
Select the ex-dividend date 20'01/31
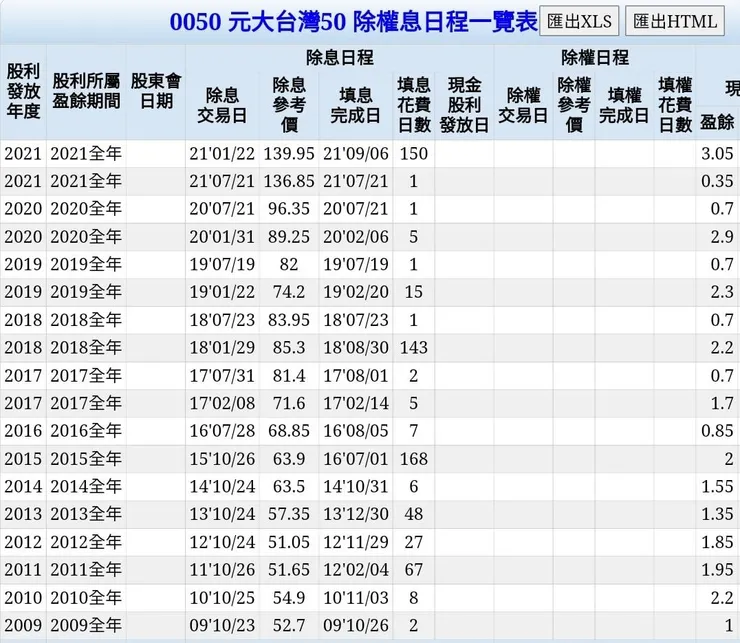coord(222,237)
